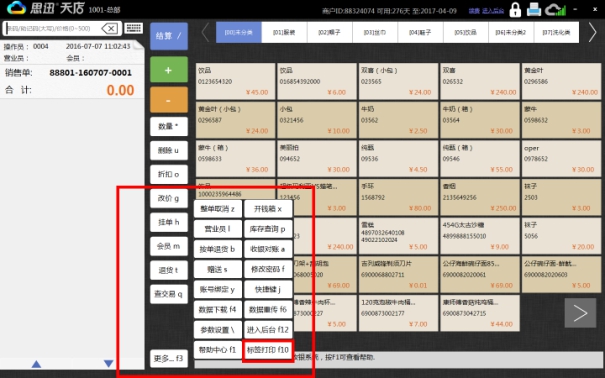Select the 手环 product tile priced ¥80.00
The width and height of the screenshot is (605, 378).
pyautogui.click(x=398, y=197)
